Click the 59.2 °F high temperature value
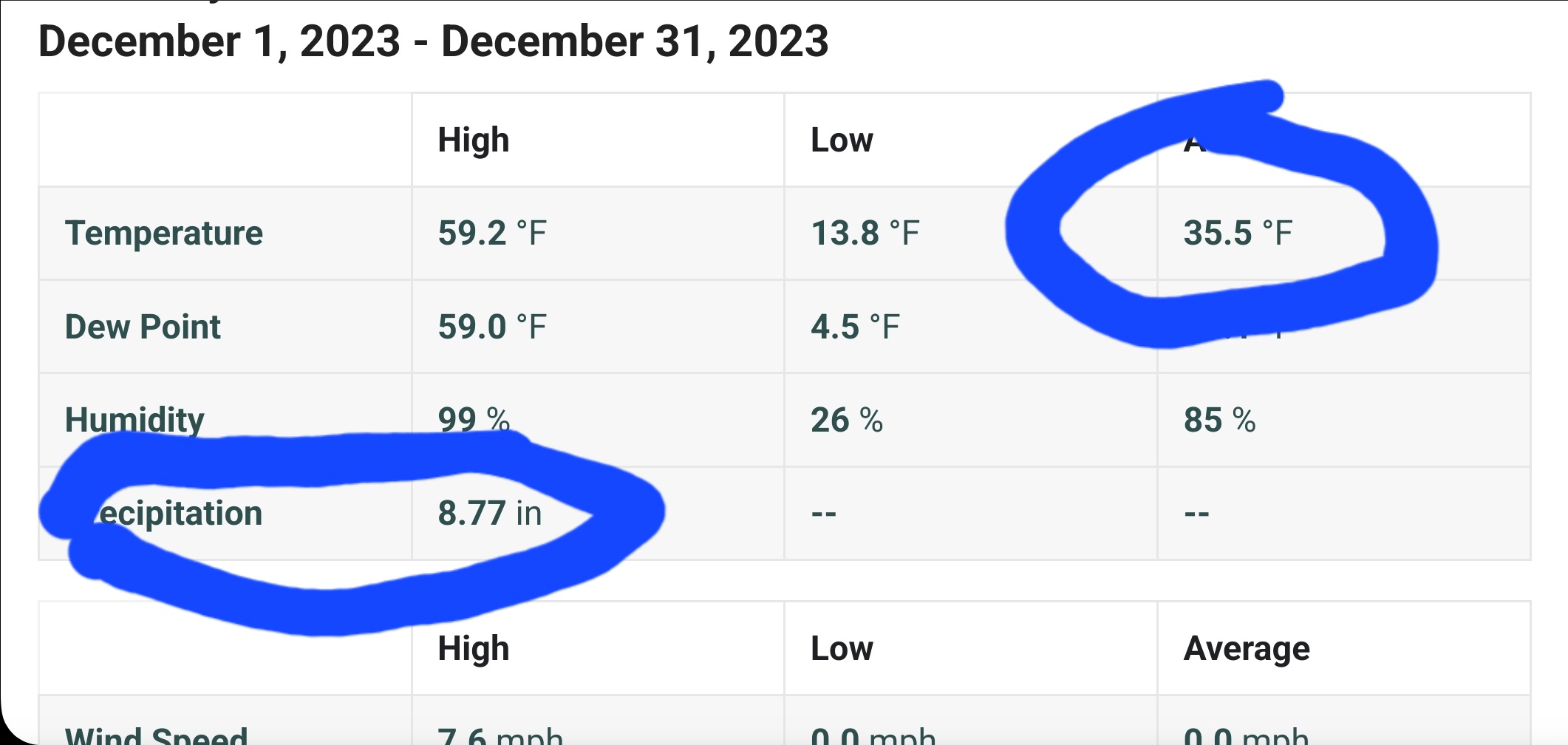 [492, 234]
